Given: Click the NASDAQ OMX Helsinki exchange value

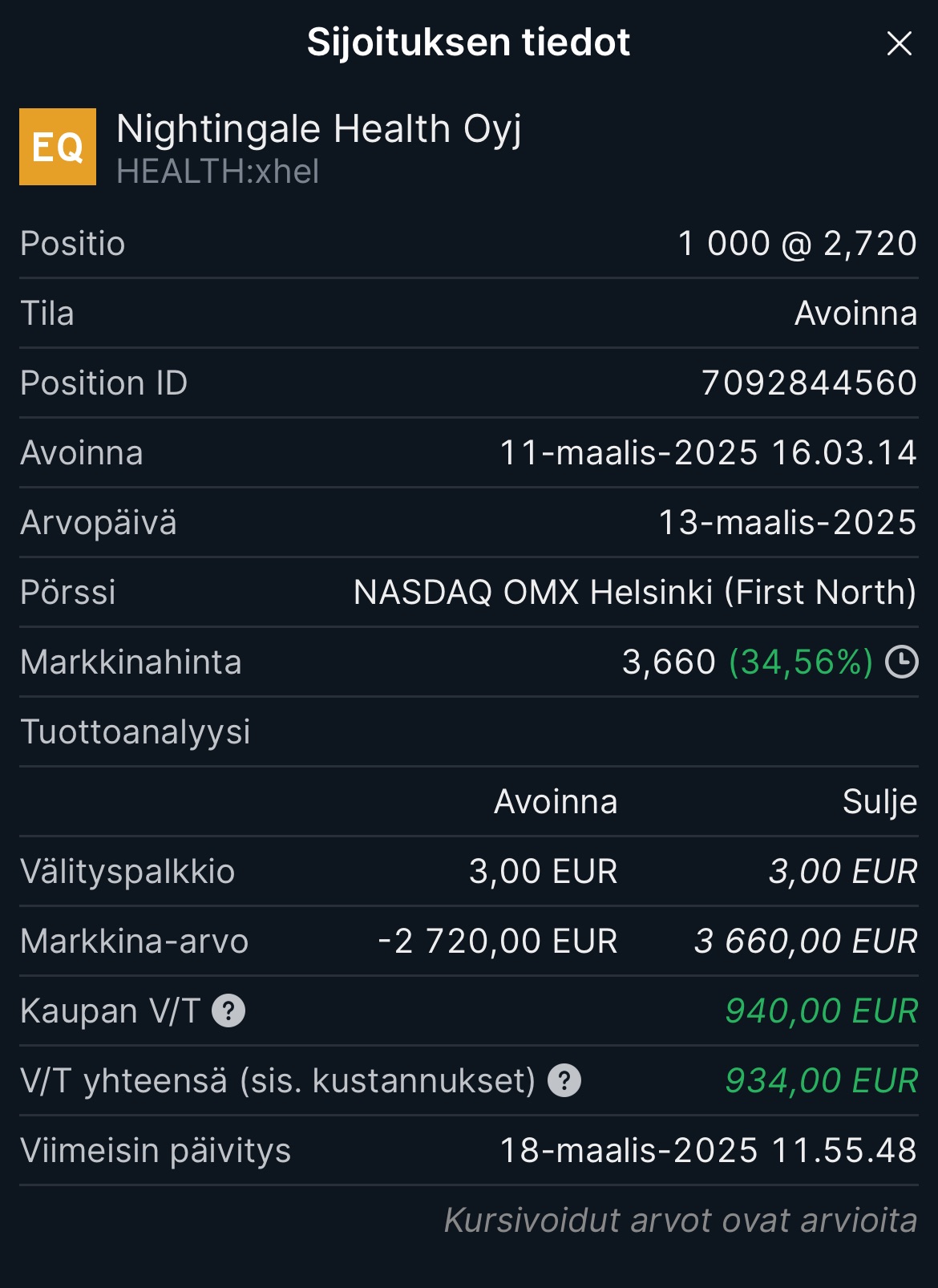Looking at the screenshot, I should pos(634,593).
